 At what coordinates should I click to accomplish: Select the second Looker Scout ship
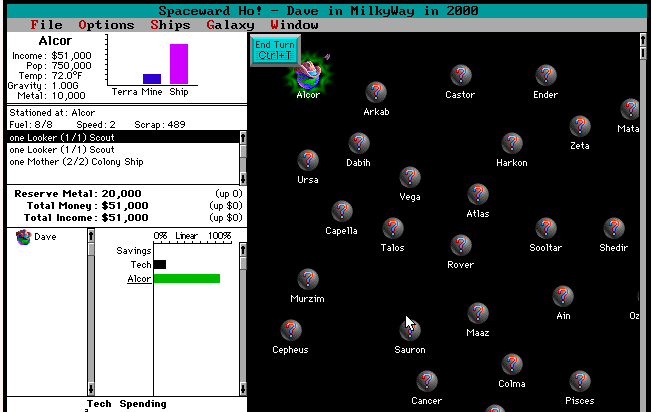tap(61, 149)
